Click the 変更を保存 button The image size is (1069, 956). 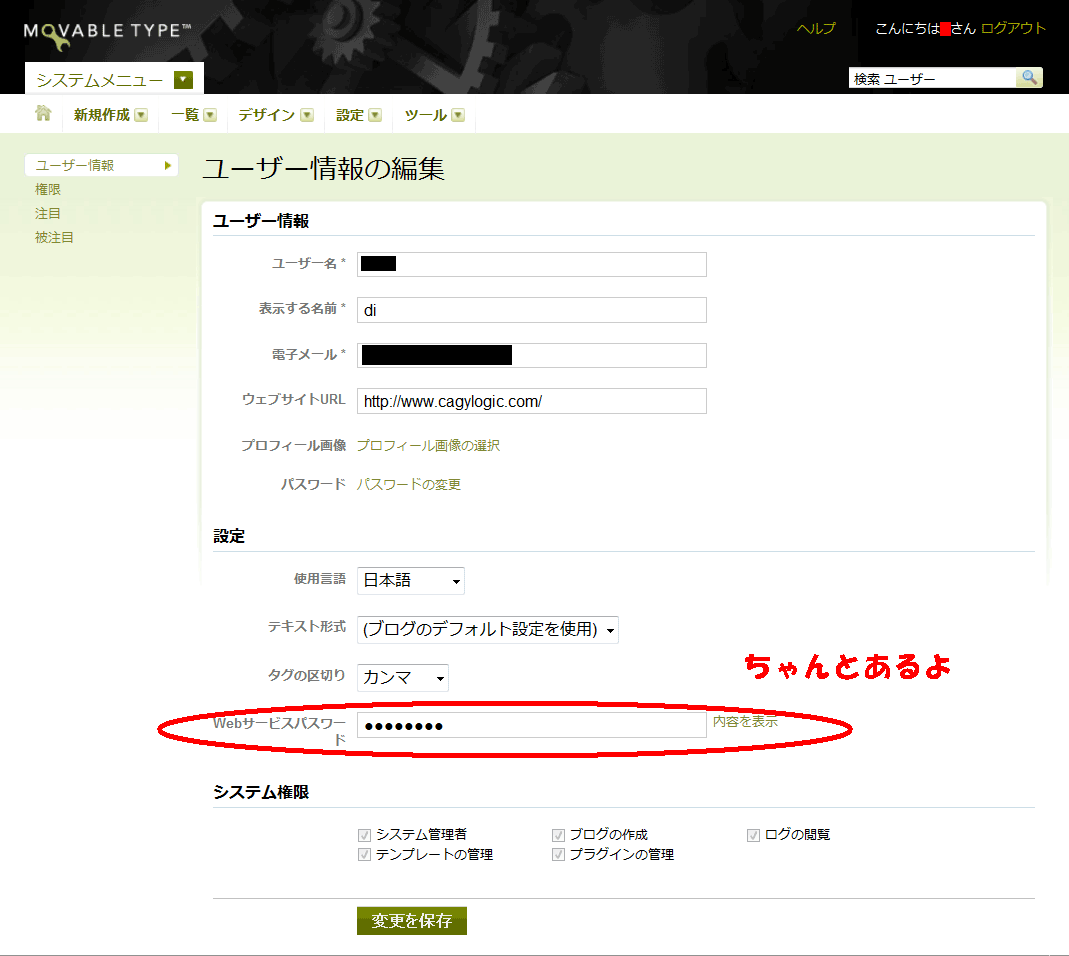click(x=412, y=921)
